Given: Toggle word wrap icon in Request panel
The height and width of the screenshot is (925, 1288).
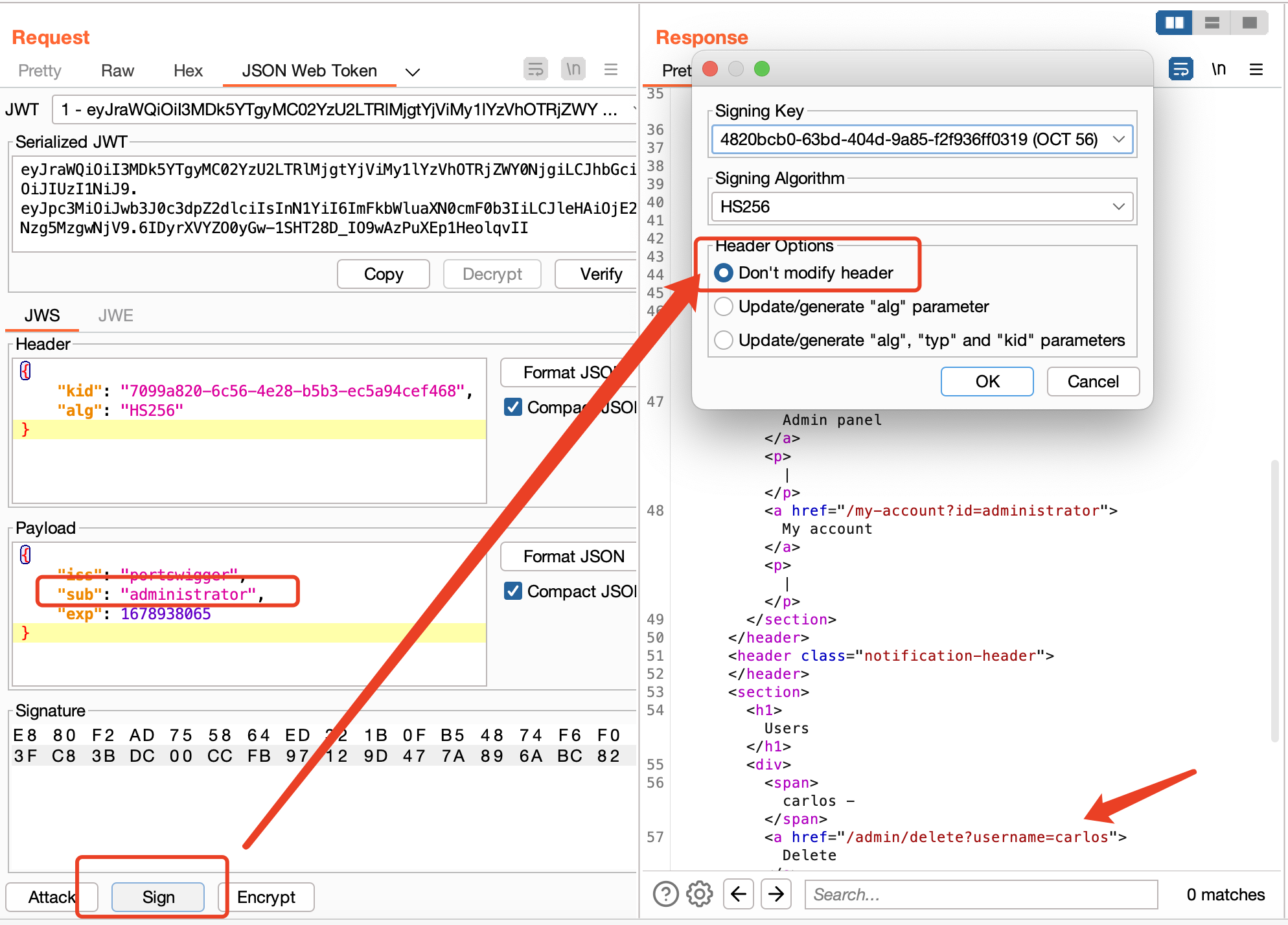Looking at the screenshot, I should 535,69.
